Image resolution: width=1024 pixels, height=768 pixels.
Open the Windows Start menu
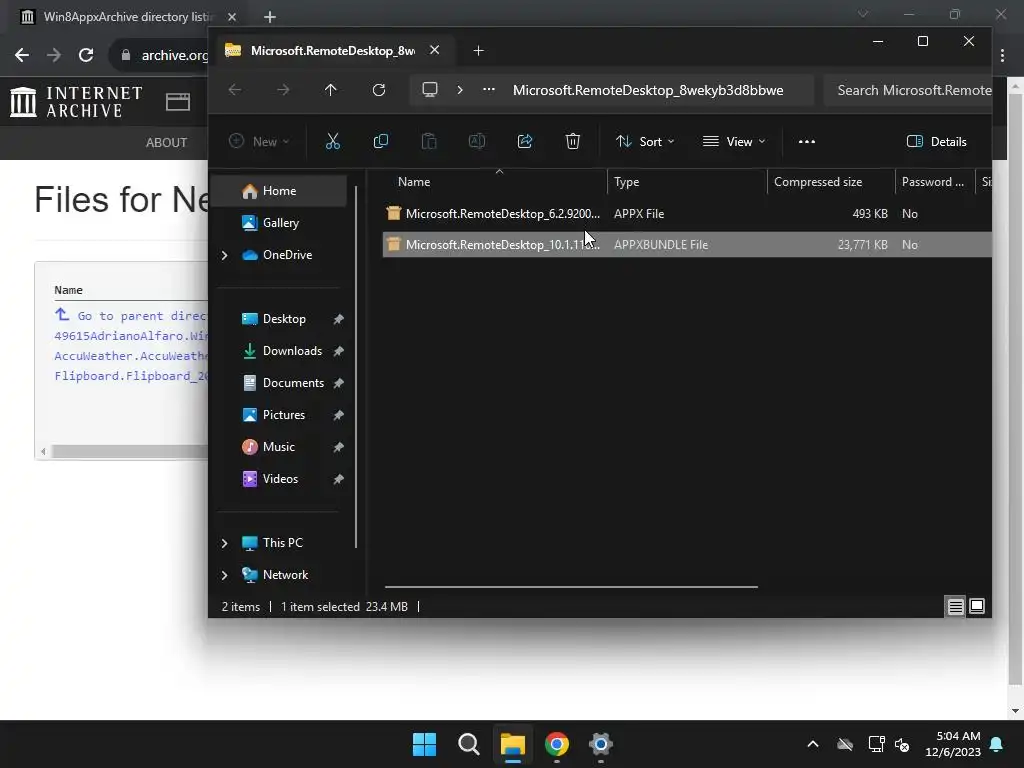coord(424,744)
